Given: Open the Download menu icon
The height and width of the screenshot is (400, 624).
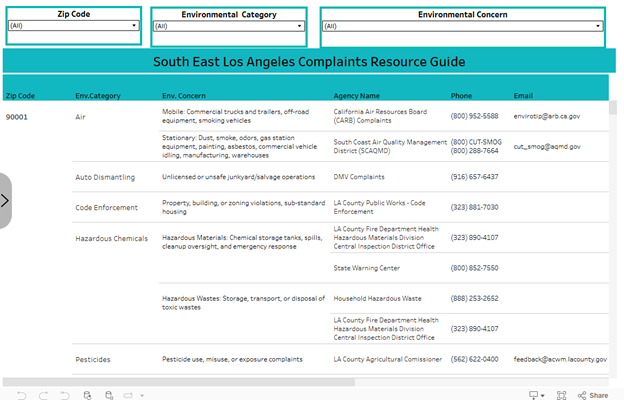Looking at the screenshot, I should point(536,395).
